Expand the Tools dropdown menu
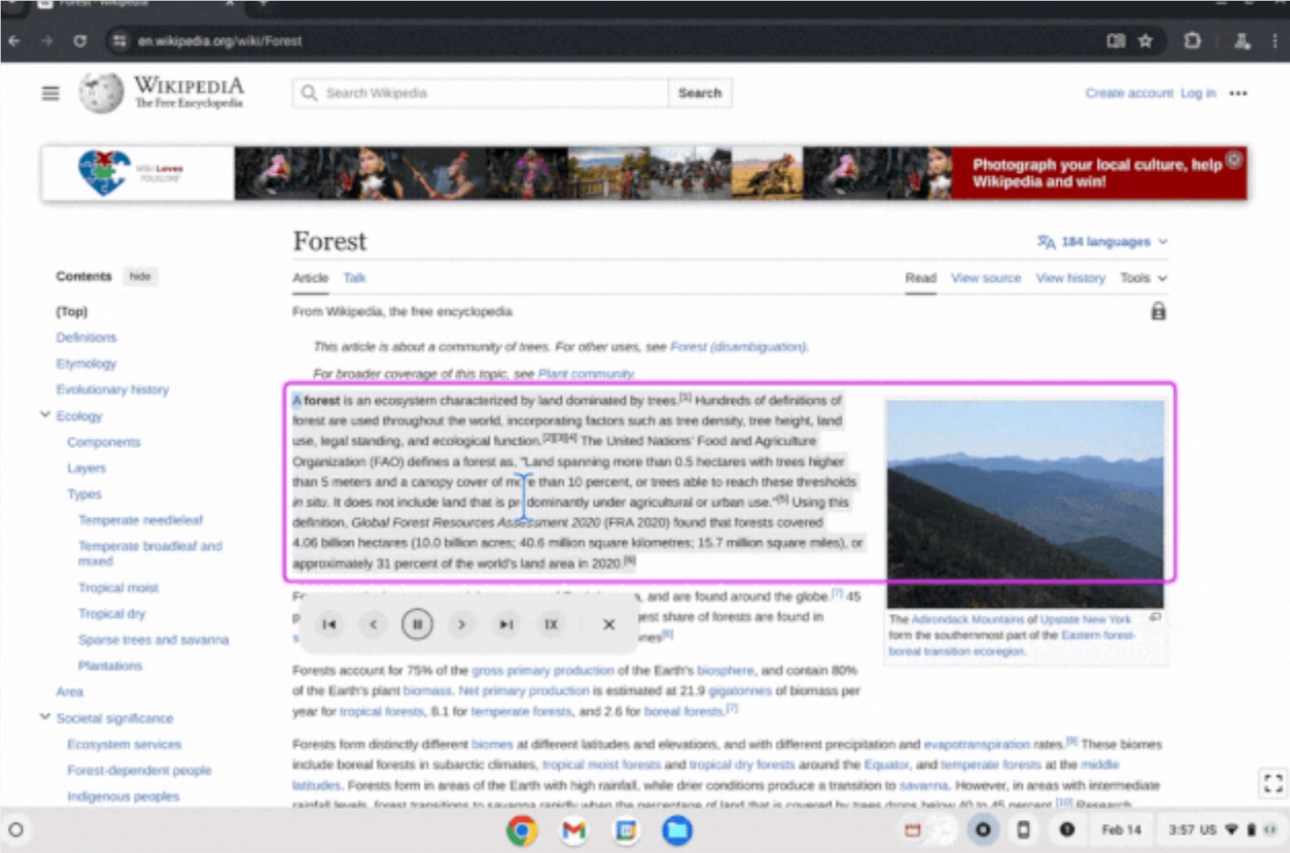Screen dimensions: 1290x853 (x=1143, y=278)
